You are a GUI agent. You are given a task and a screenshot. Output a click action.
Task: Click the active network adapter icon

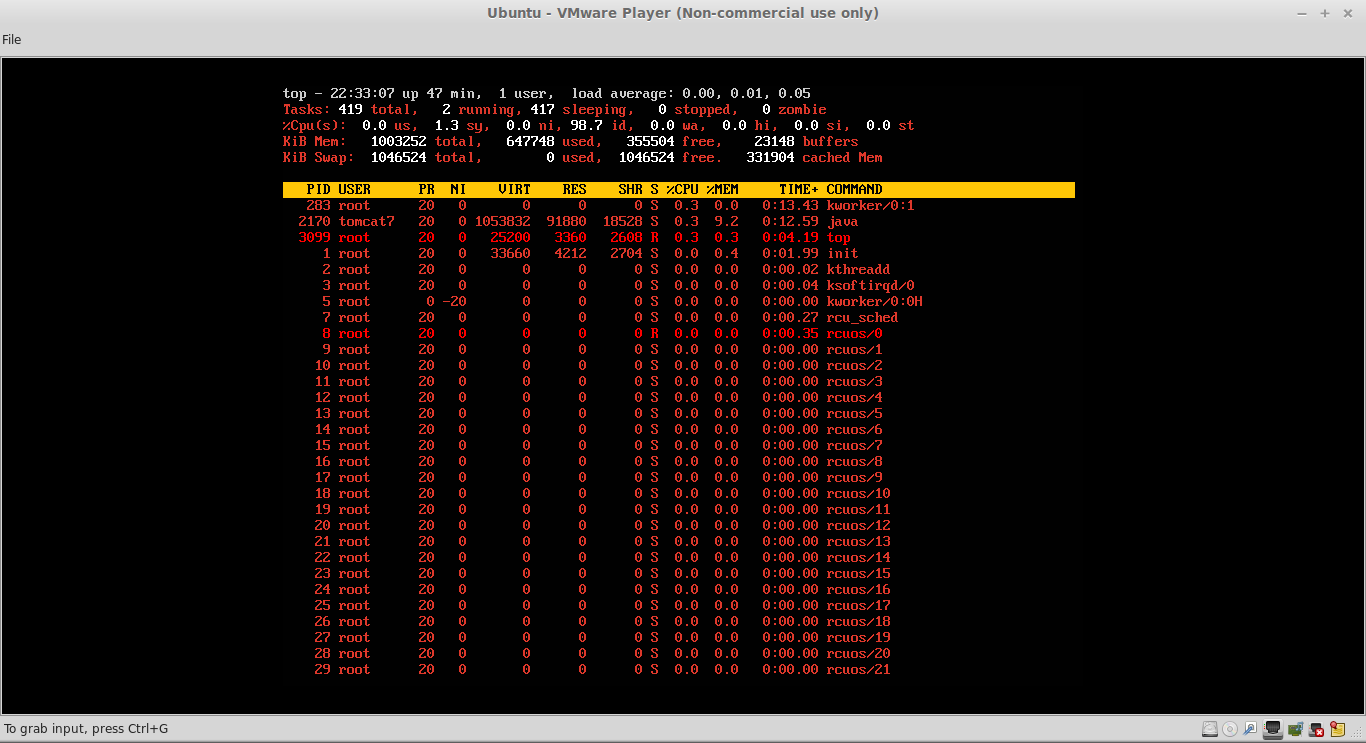click(x=1273, y=729)
